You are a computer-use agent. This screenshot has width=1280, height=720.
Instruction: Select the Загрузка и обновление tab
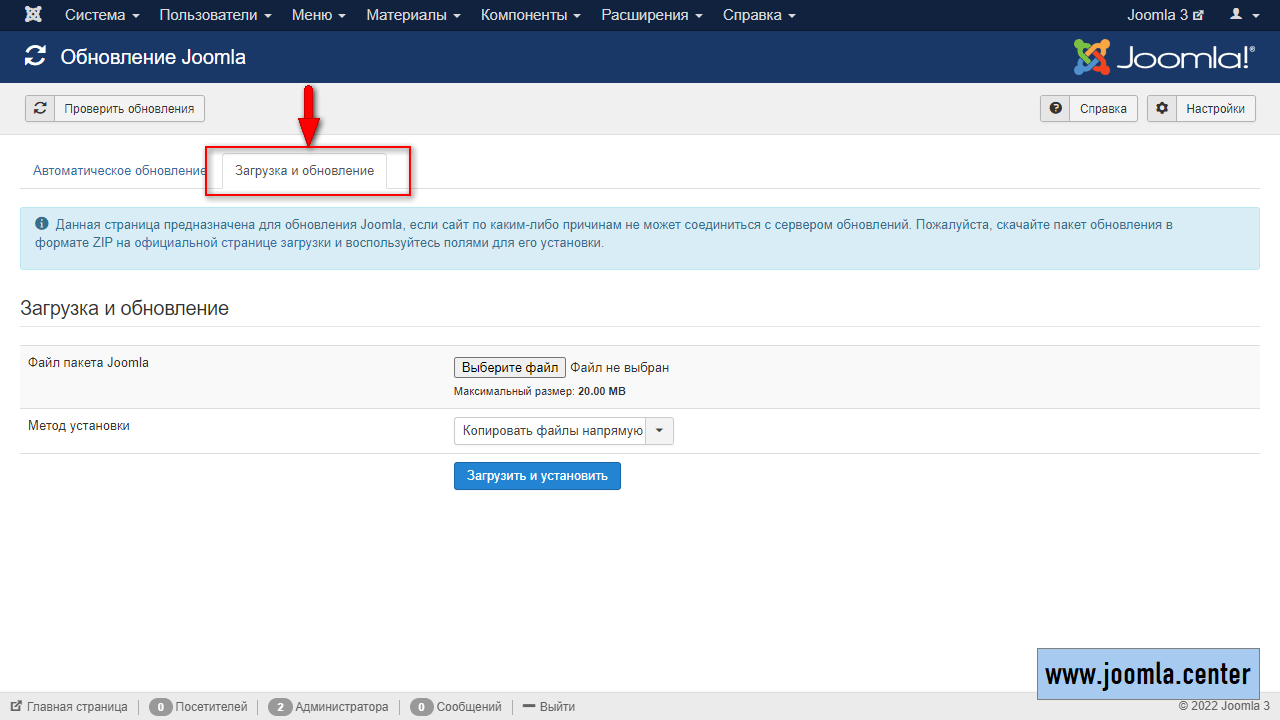304,170
